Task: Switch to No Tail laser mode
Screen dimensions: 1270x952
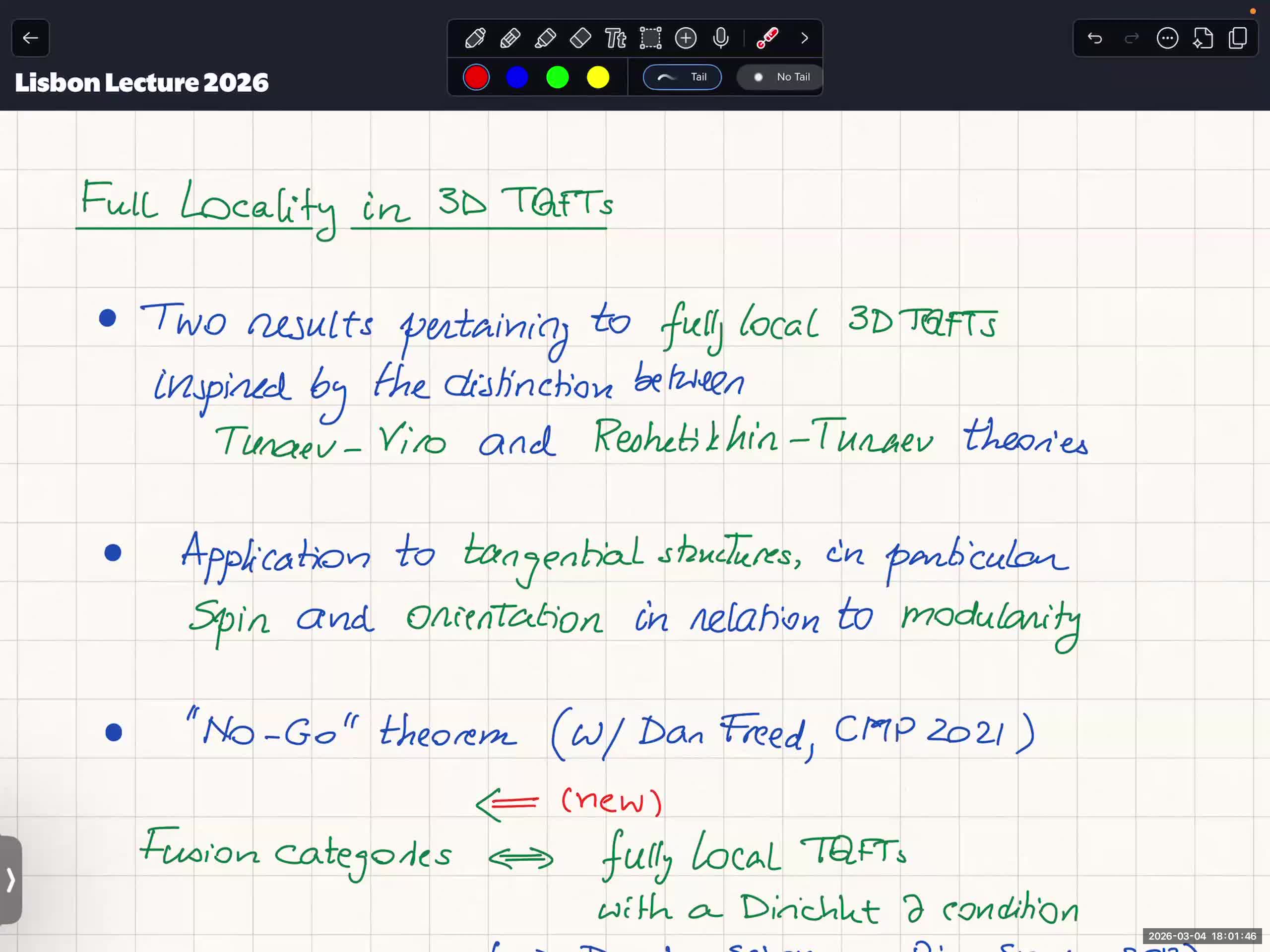Action: point(780,77)
